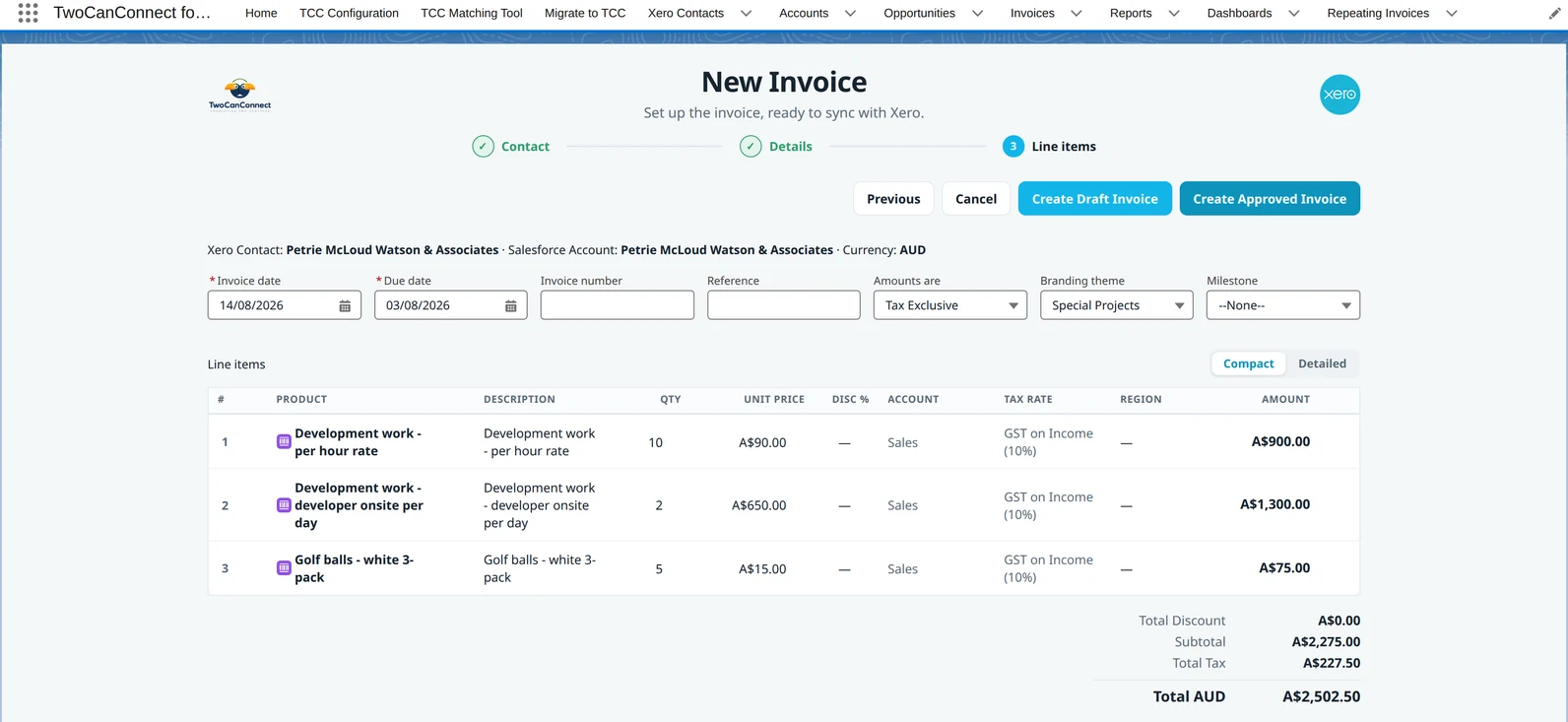Click the Previous button
Viewport: 1568px width, 722px height.
pyautogui.click(x=893, y=199)
